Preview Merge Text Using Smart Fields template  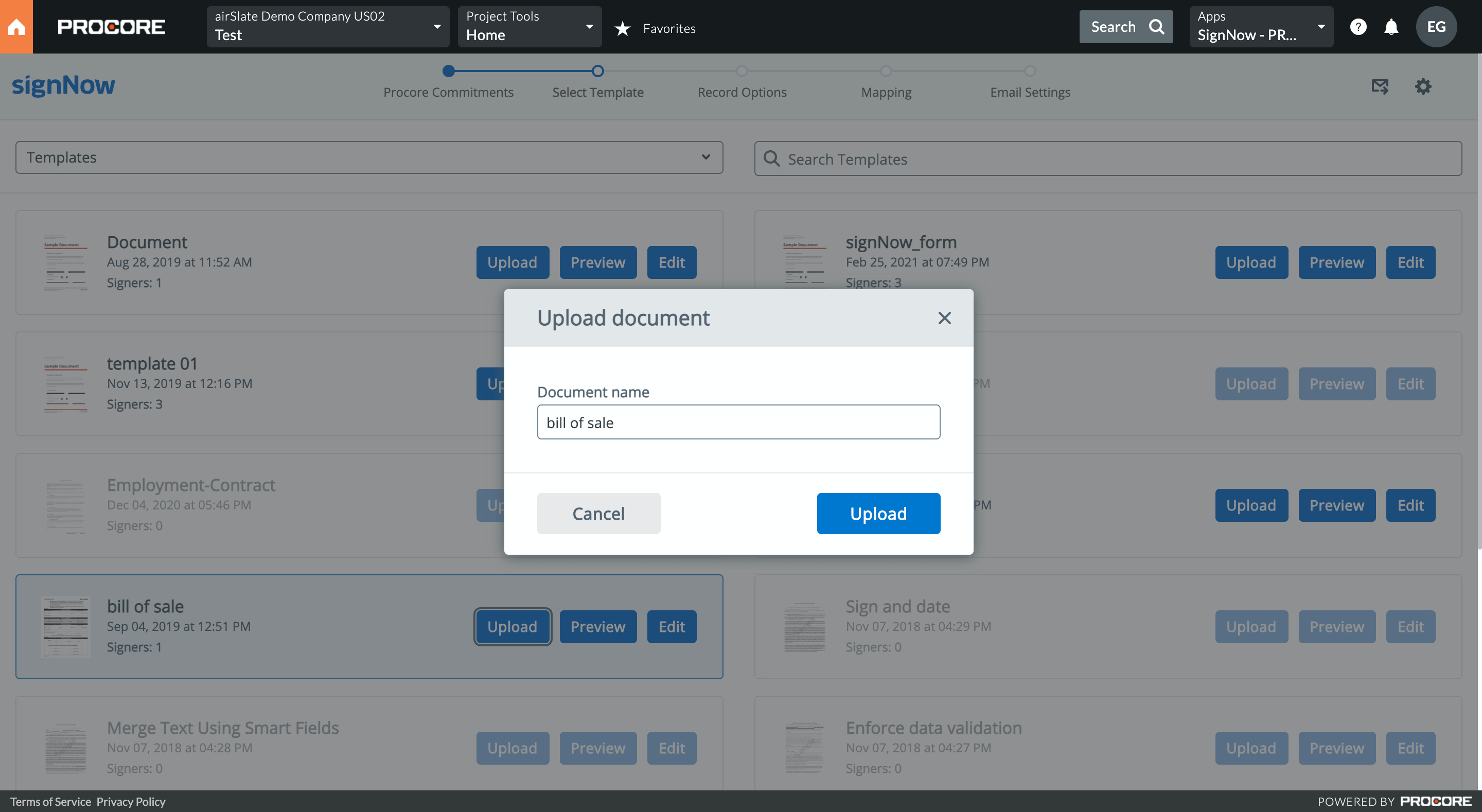click(598, 748)
